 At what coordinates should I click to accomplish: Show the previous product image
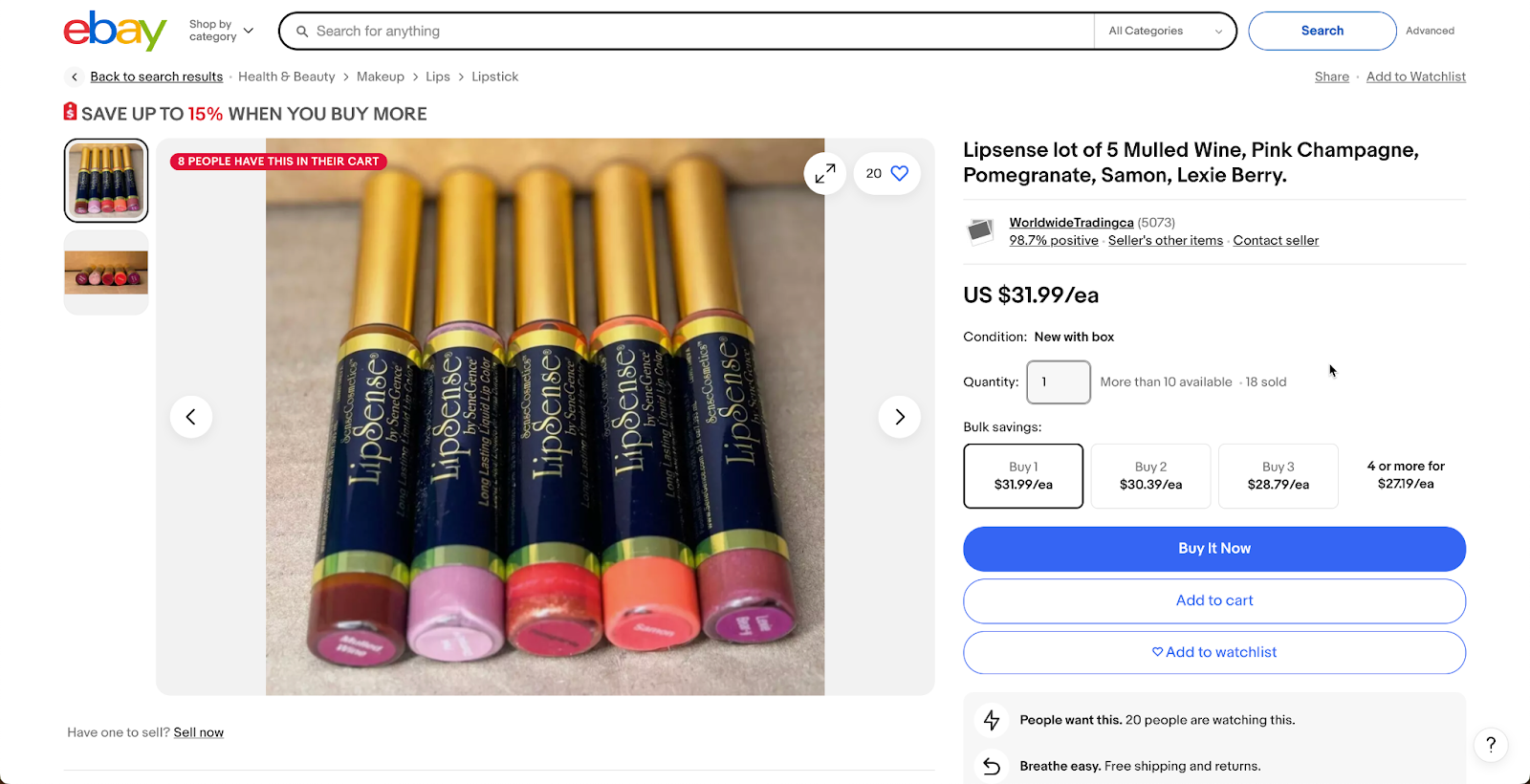191,417
